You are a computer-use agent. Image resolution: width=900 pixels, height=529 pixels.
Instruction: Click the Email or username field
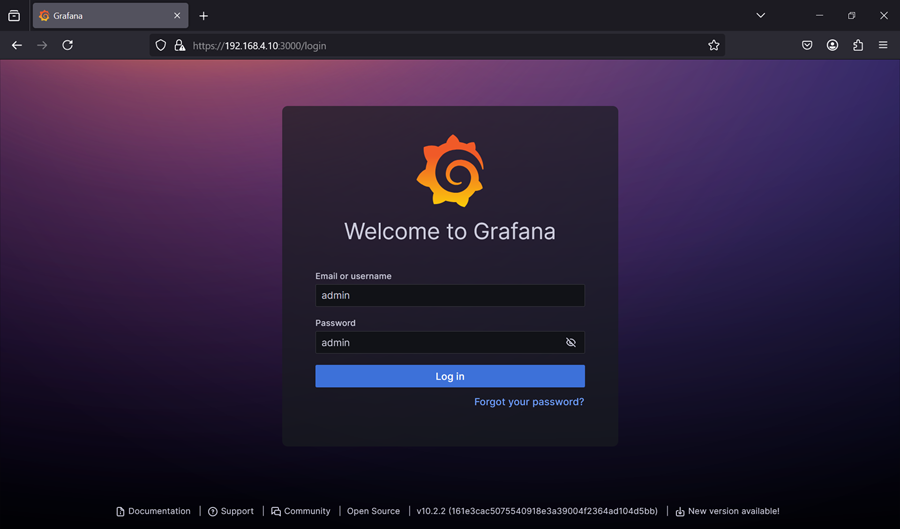[x=450, y=295]
